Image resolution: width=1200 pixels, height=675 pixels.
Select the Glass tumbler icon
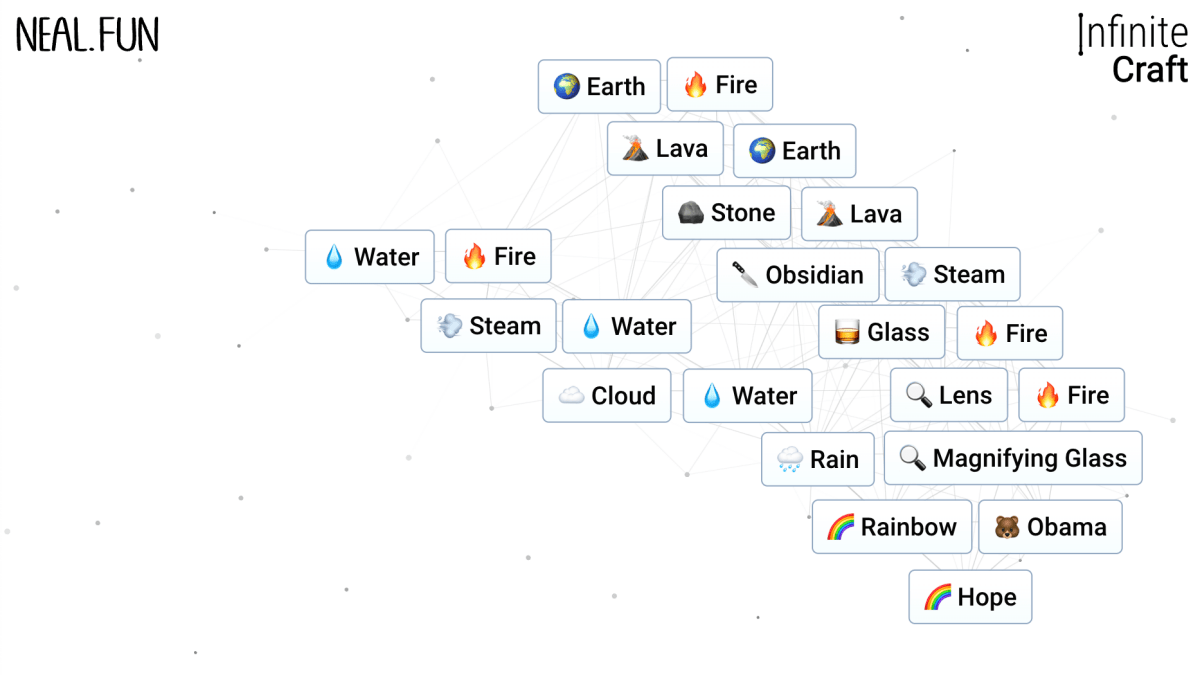847,333
